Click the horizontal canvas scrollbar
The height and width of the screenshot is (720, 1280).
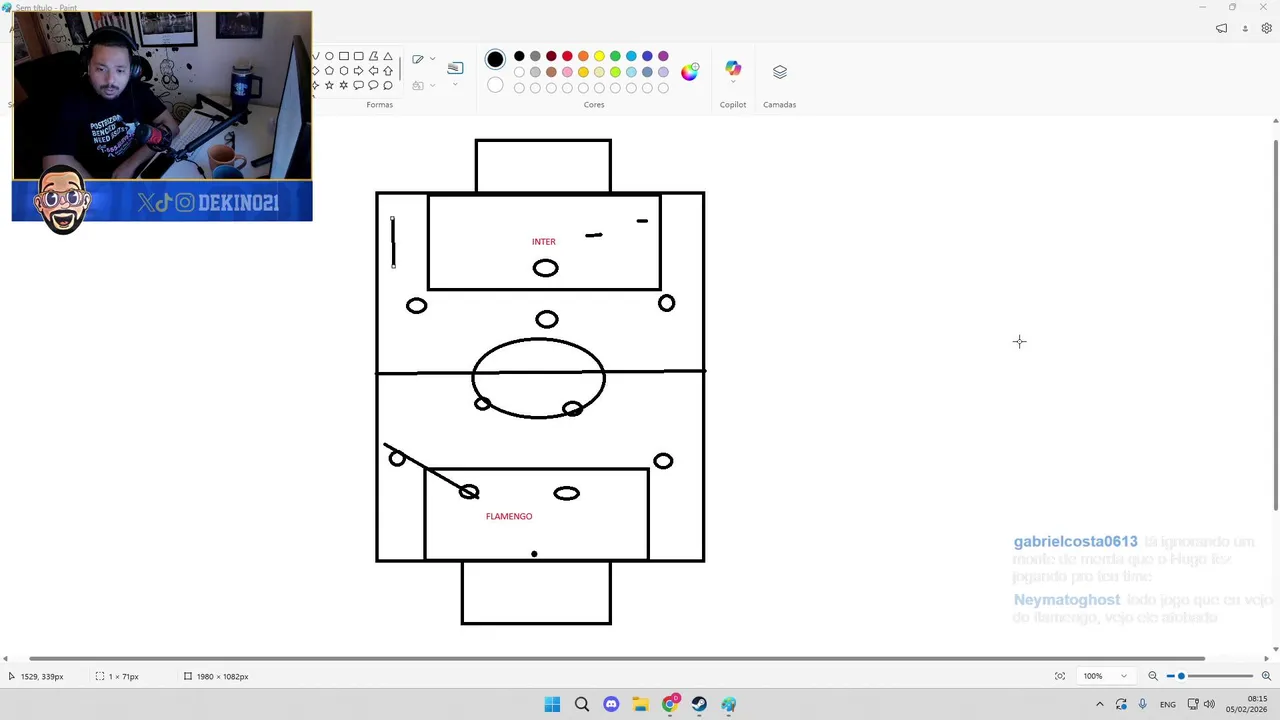(617, 659)
